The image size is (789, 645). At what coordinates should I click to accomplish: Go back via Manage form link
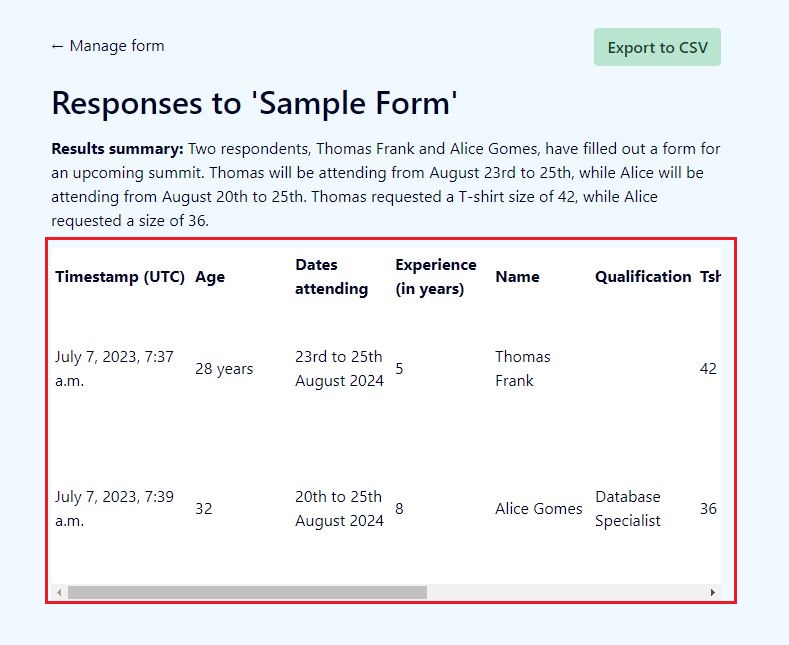click(x=108, y=46)
